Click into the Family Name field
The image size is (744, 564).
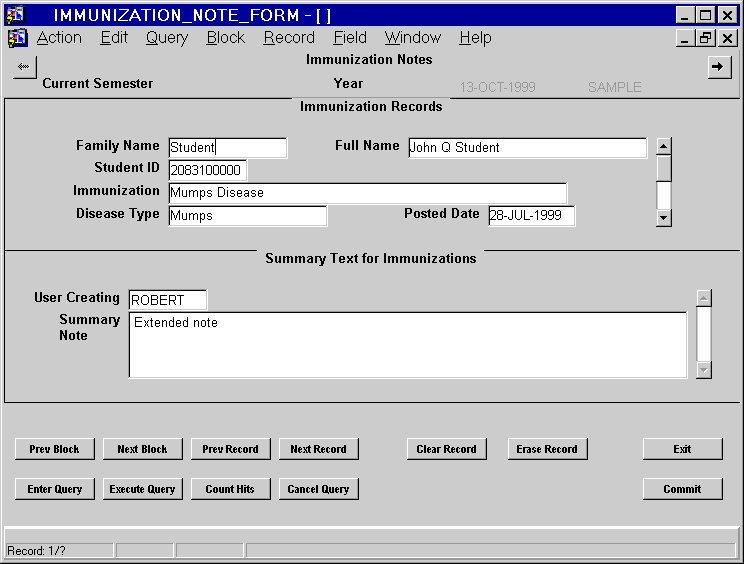[x=228, y=148]
